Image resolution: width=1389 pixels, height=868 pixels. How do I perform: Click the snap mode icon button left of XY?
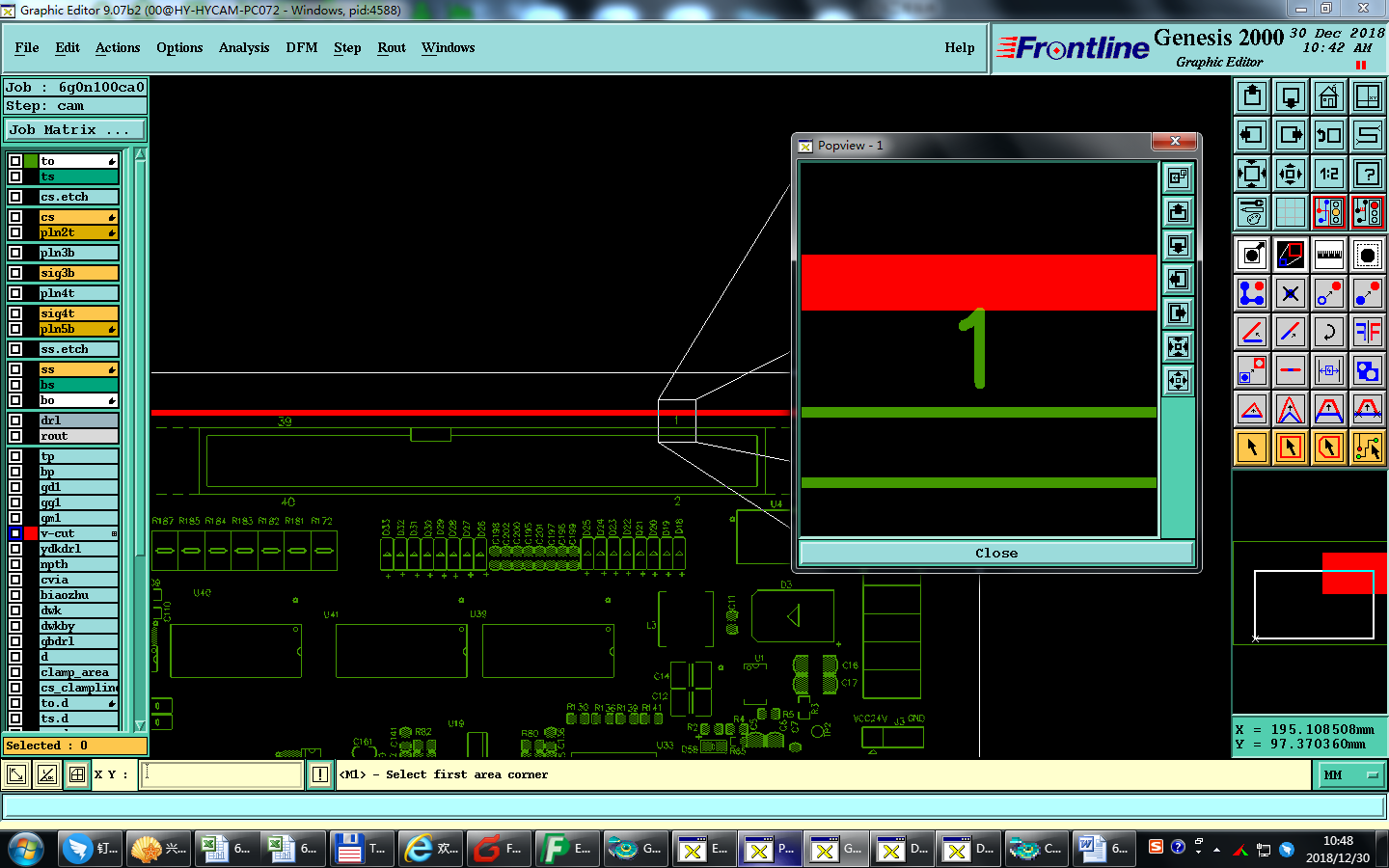pyautogui.click(x=77, y=774)
